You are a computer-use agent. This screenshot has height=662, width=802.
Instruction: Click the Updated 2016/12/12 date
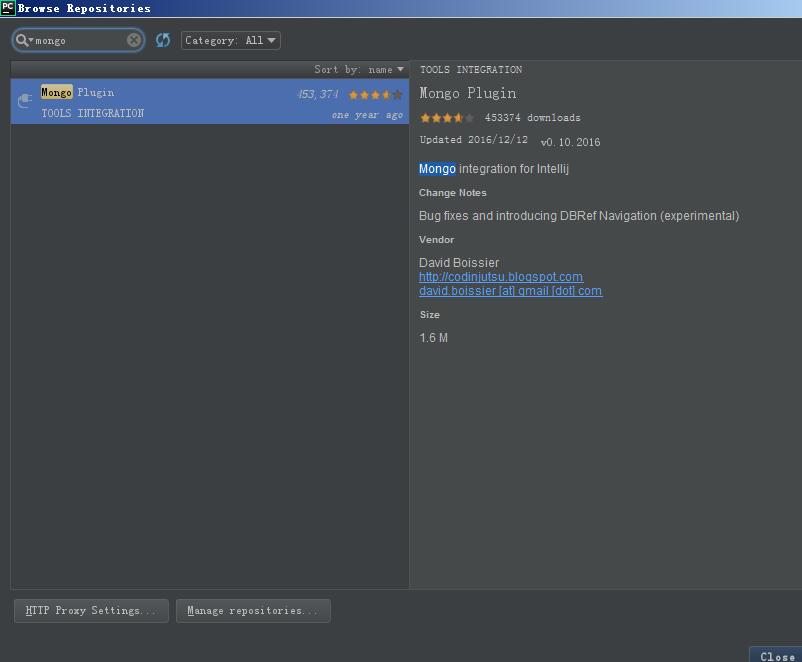click(474, 140)
